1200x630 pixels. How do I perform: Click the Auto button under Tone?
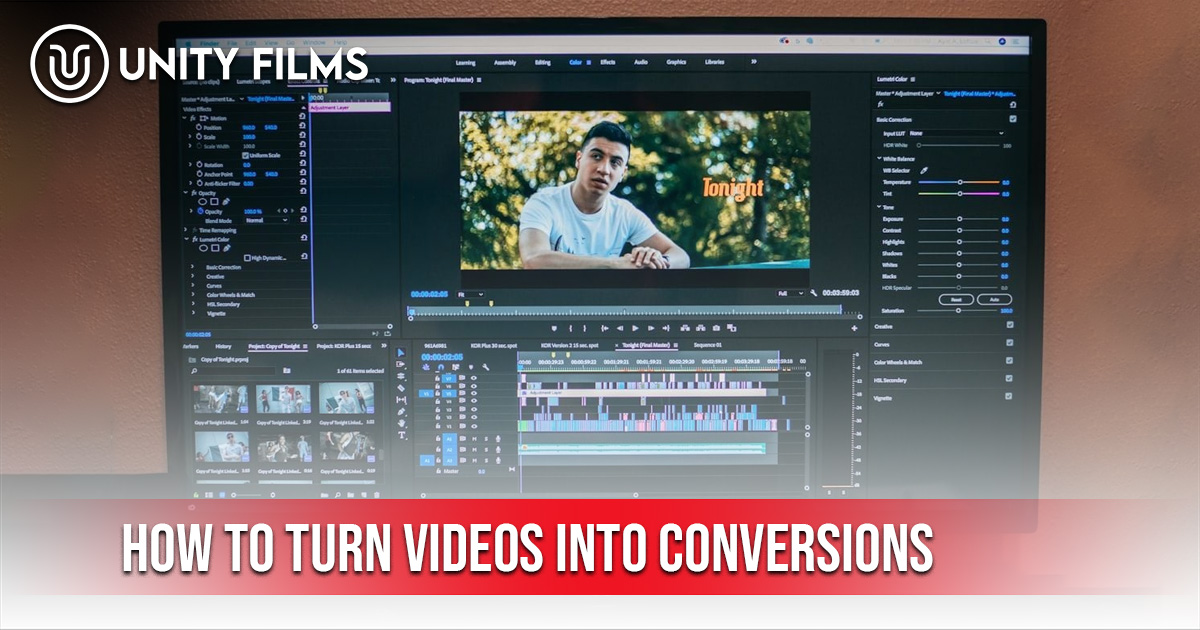coord(993,299)
